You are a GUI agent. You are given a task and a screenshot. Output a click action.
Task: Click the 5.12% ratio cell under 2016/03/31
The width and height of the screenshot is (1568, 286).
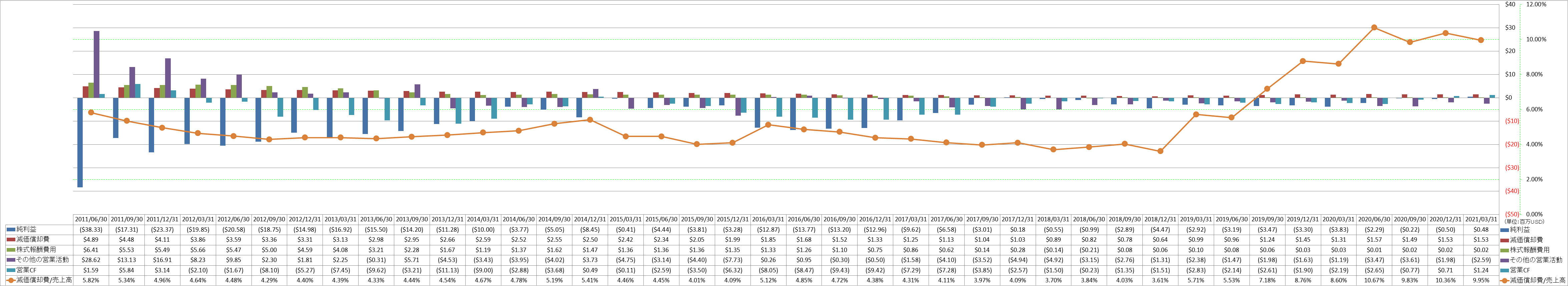[x=768, y=281]
